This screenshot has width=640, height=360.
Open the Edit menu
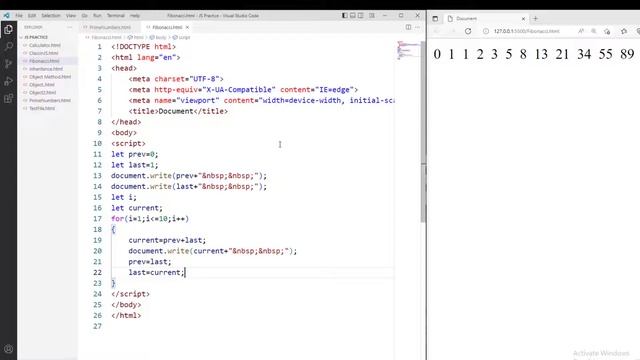pyautogui.click(x=32, y=16)
